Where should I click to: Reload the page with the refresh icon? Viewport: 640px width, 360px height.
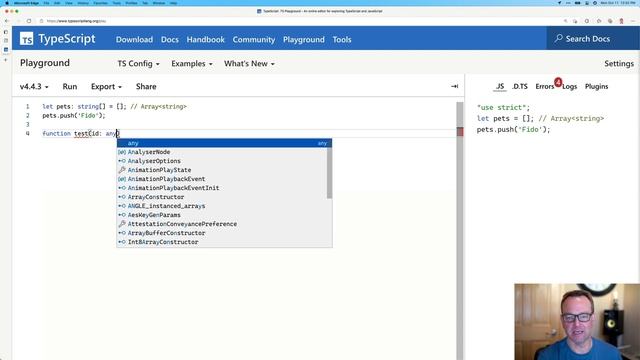coord(29,21)
